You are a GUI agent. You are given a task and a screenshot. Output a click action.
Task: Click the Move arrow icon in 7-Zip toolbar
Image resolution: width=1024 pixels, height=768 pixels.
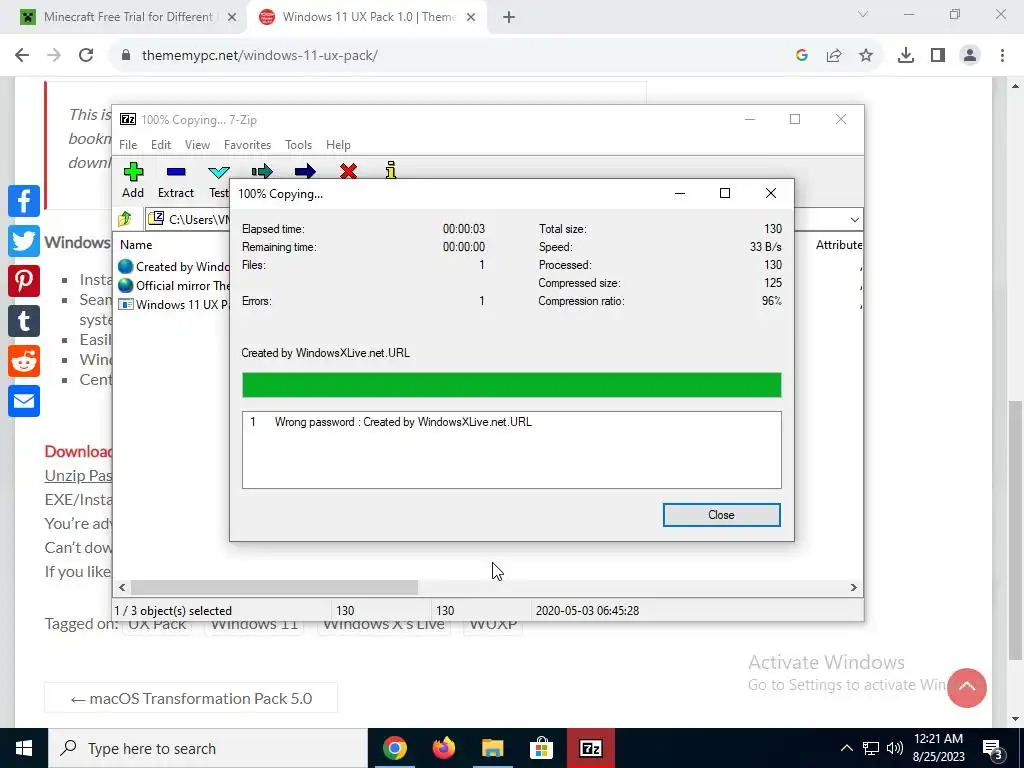(x=305, y=172)
